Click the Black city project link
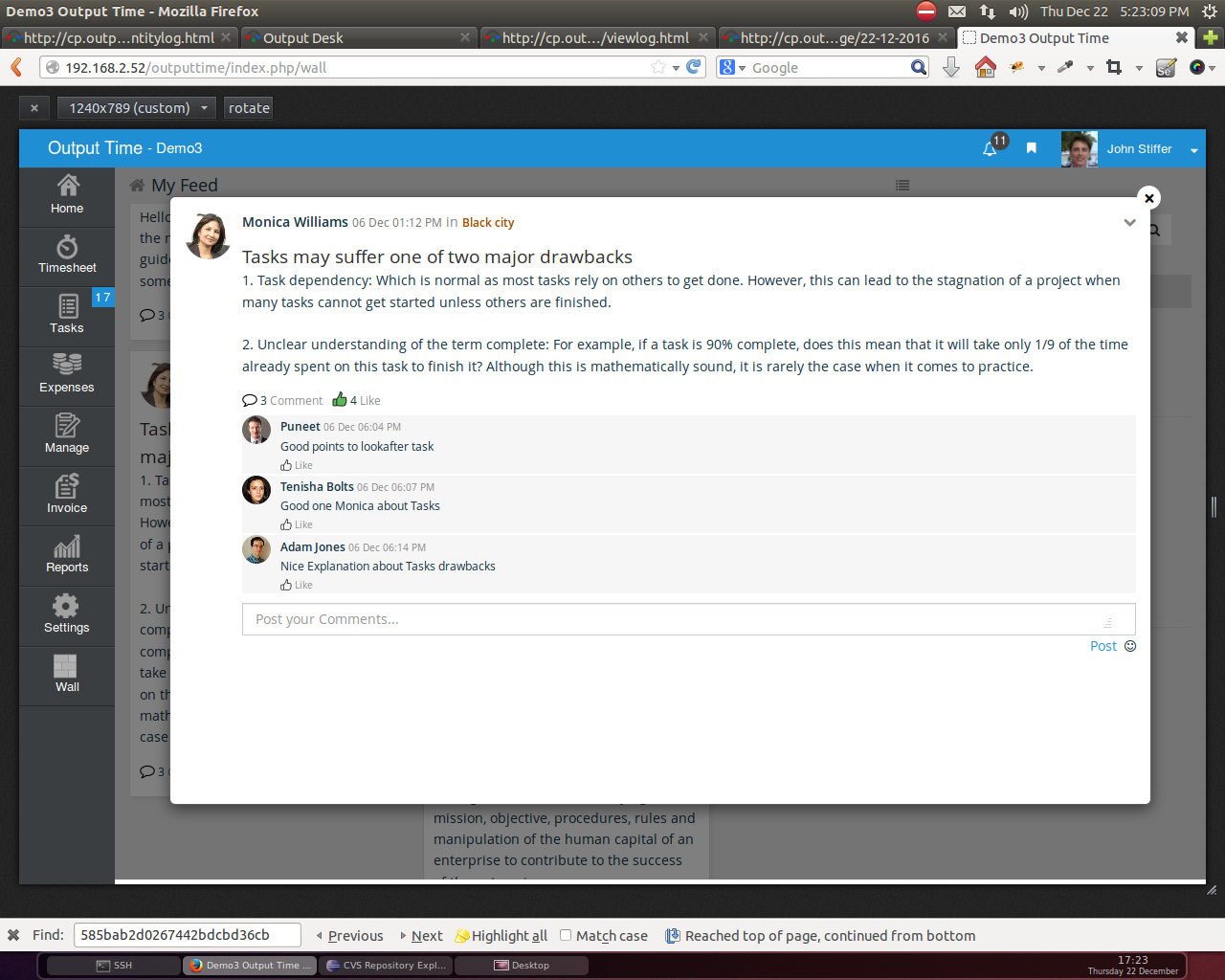1225x980 pixels. pos(488,222)
